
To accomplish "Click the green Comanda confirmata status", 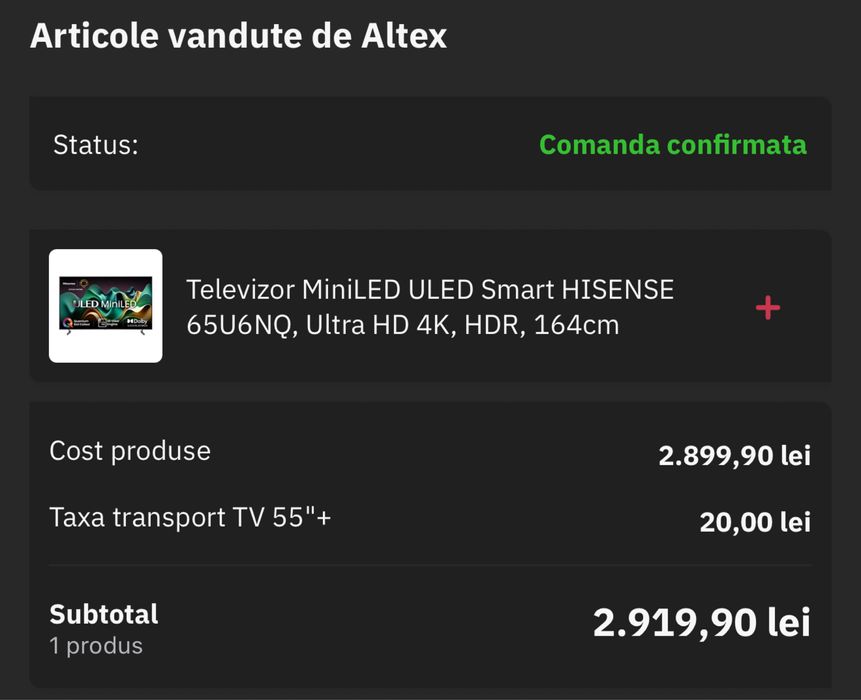I will 672,145.
